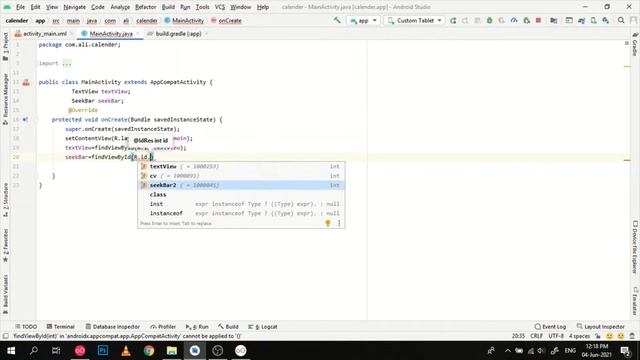Click the tool window quick-access icon in status bar corner
The width and height of the screenshot is (640, 360).
click(x=5, y=336)
